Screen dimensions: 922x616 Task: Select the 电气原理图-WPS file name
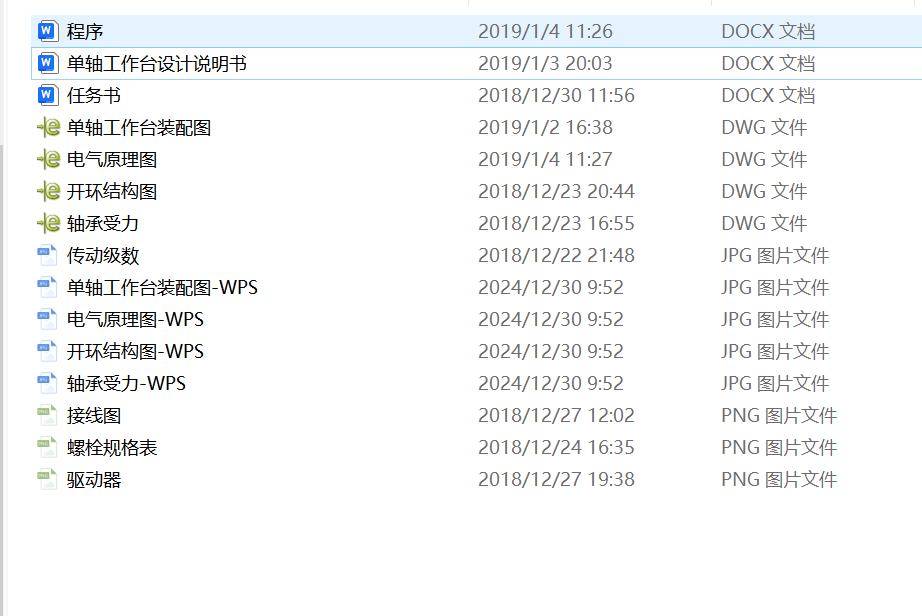coord(135,319)
